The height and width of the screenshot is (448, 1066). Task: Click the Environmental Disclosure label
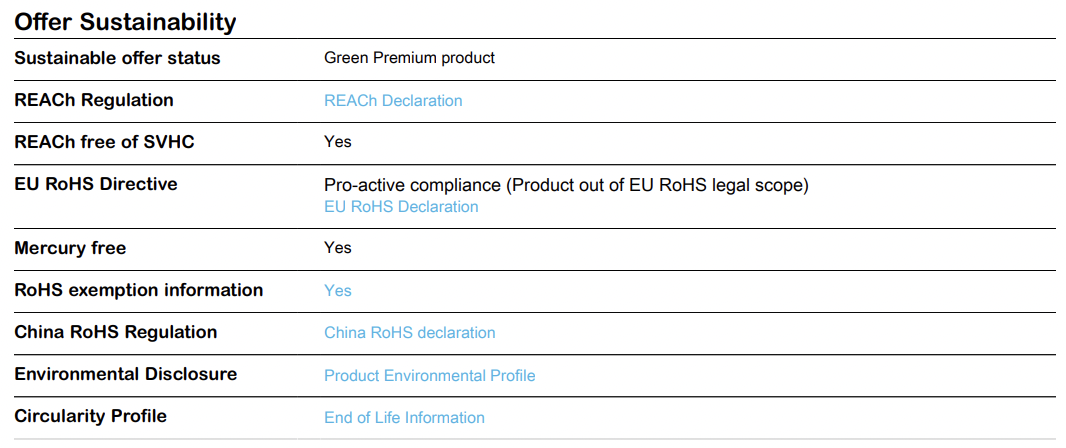coord(126,375)
